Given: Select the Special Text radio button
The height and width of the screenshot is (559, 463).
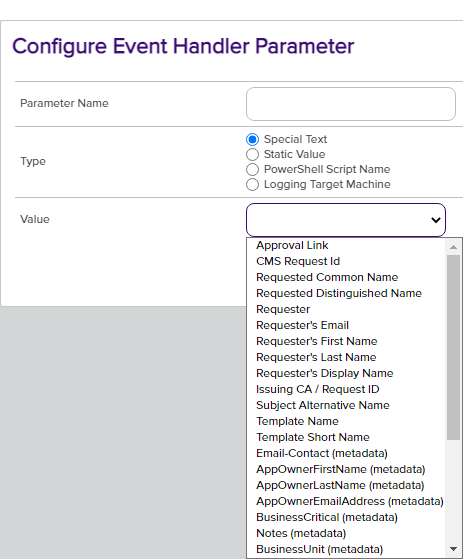Looking at the screenshot, I should [x=252, y=139].
